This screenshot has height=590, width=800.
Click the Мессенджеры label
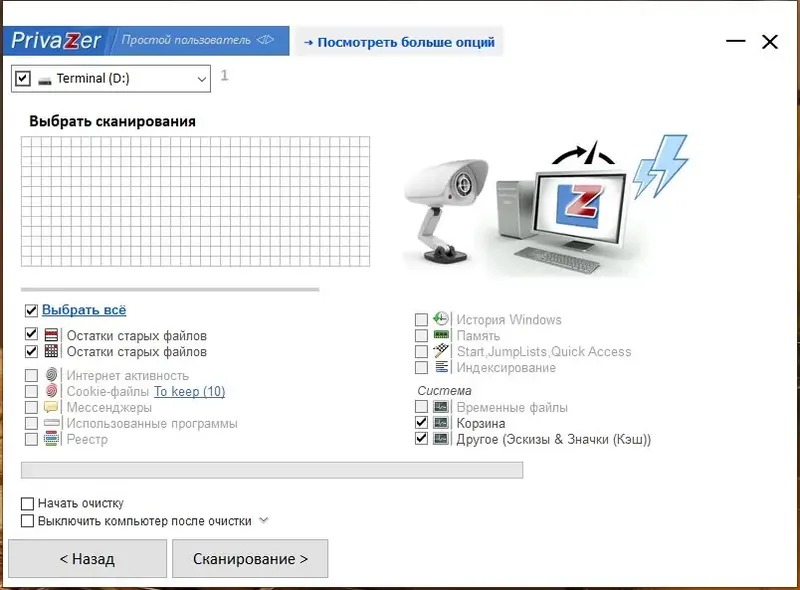click(109, 407)
